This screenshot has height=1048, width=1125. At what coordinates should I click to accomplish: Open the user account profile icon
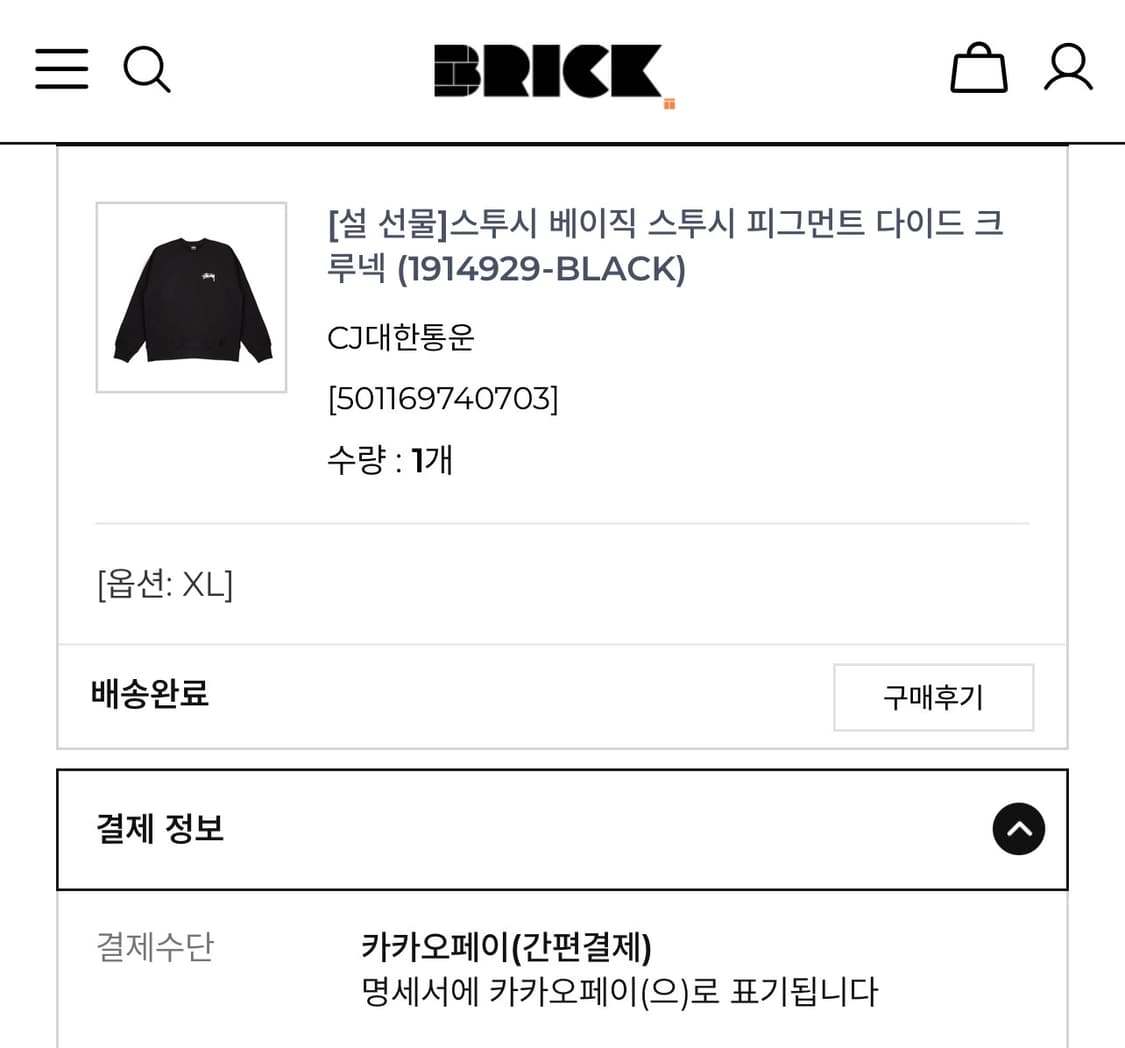click(1069, 68)
